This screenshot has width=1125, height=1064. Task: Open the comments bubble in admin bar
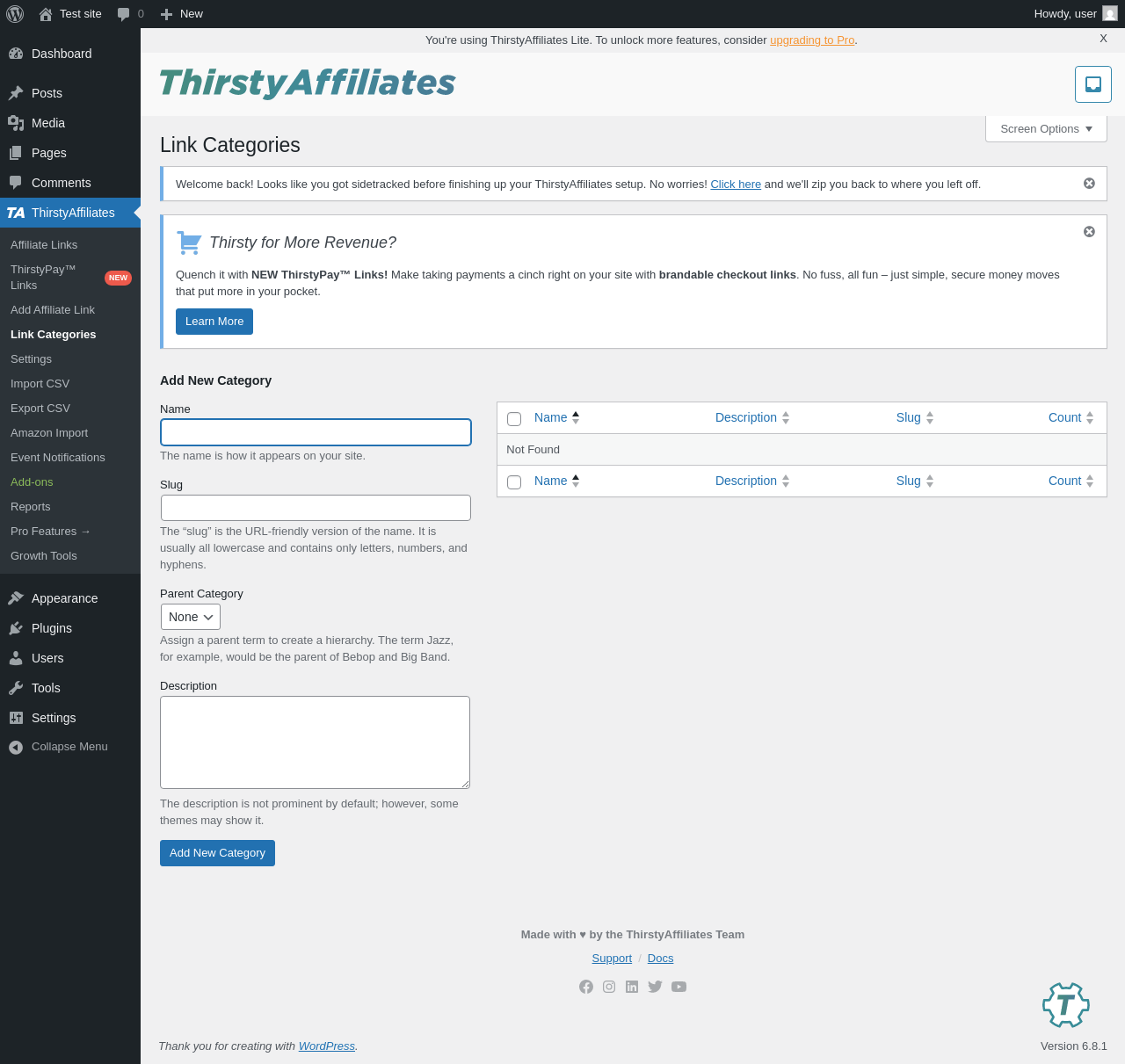pyautogui.click(x=124, y=14)
